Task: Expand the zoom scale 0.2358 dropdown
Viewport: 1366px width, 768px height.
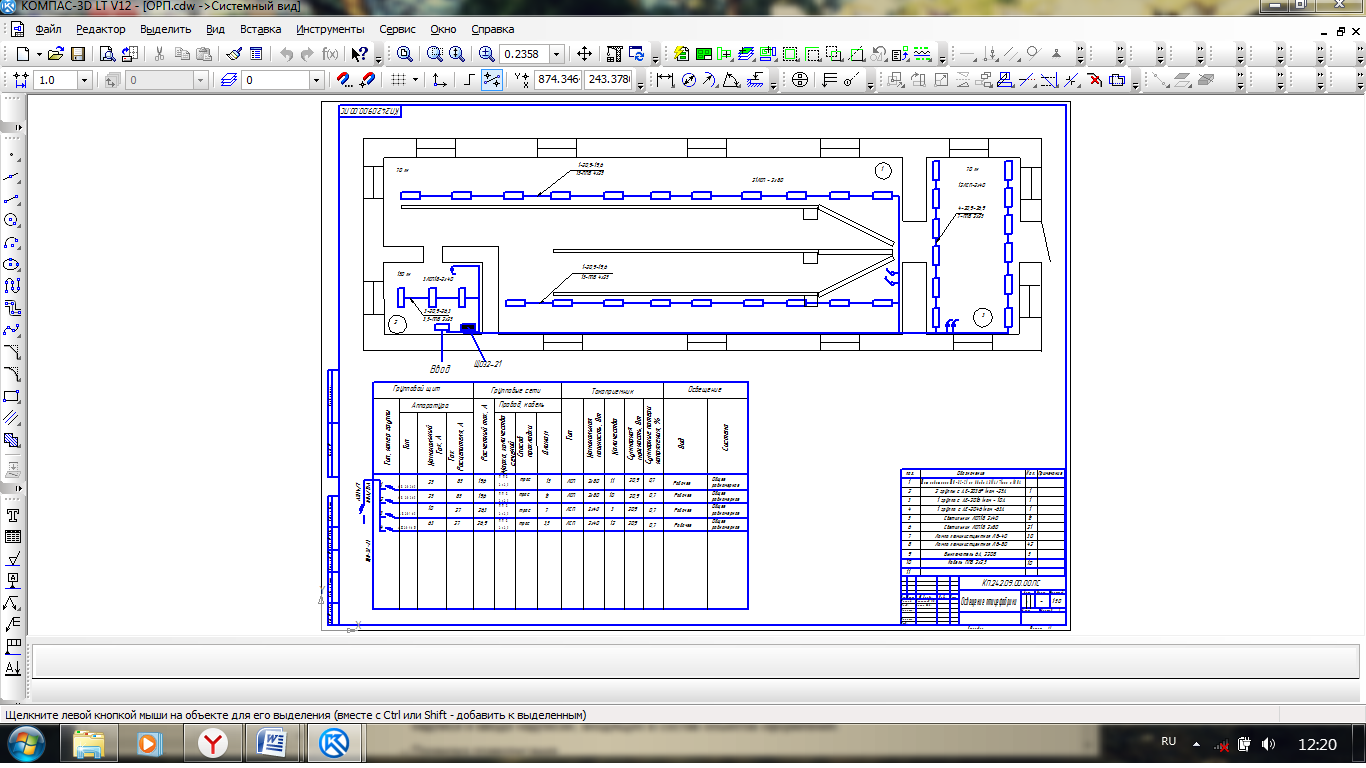Action: [557, 54]
